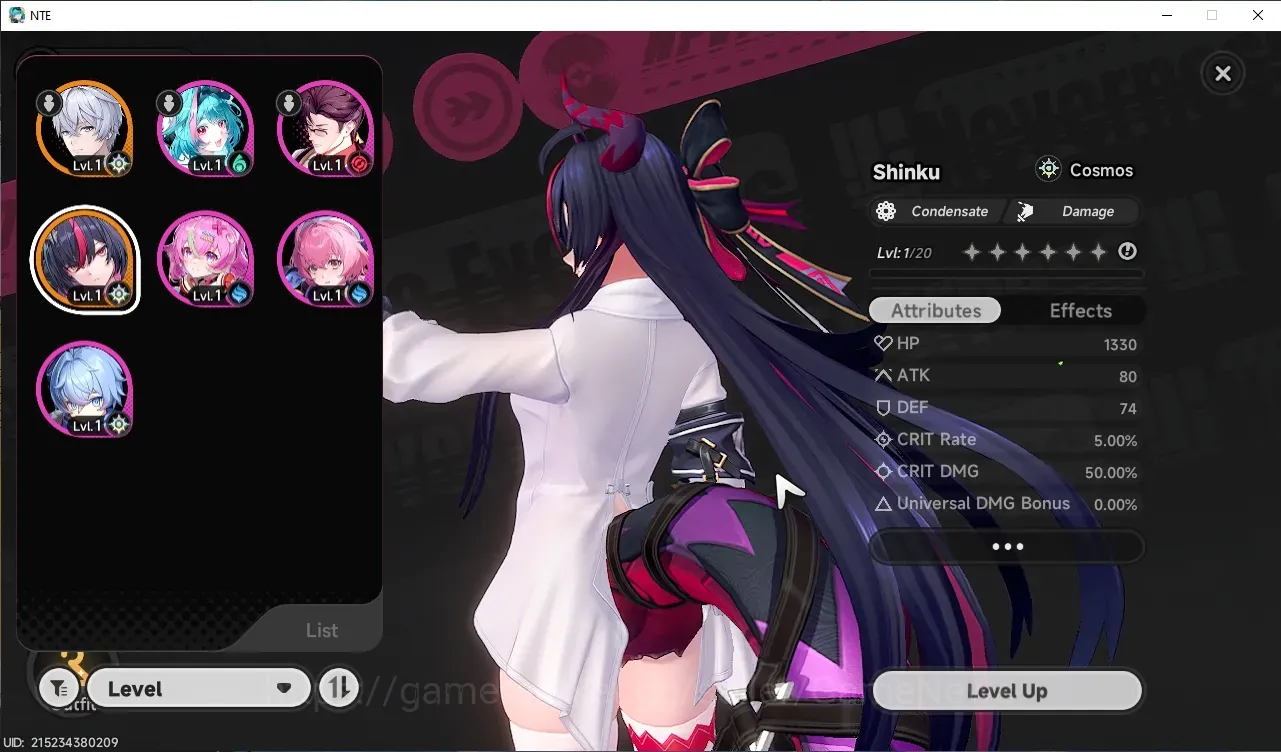1281x752 pixels.
Task: Close the character panel with X
Action: pyautogui.click(x=1222, y=73)
